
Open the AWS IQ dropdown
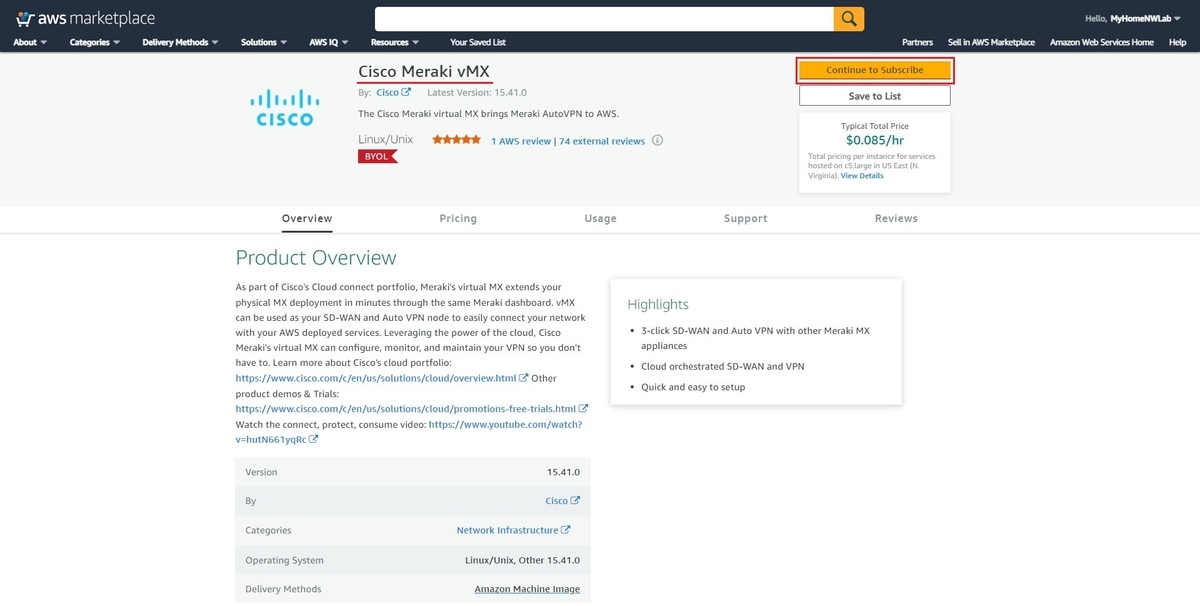[329, 42]
